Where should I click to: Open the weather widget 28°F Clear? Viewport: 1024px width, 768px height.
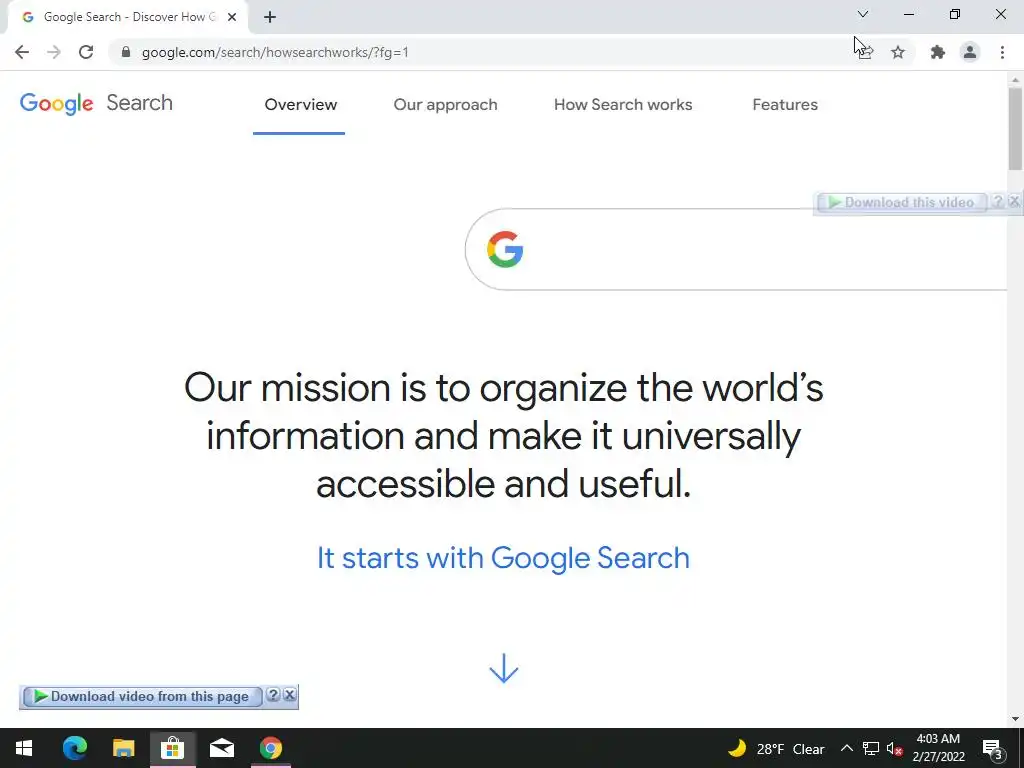[x=776, y=748]
